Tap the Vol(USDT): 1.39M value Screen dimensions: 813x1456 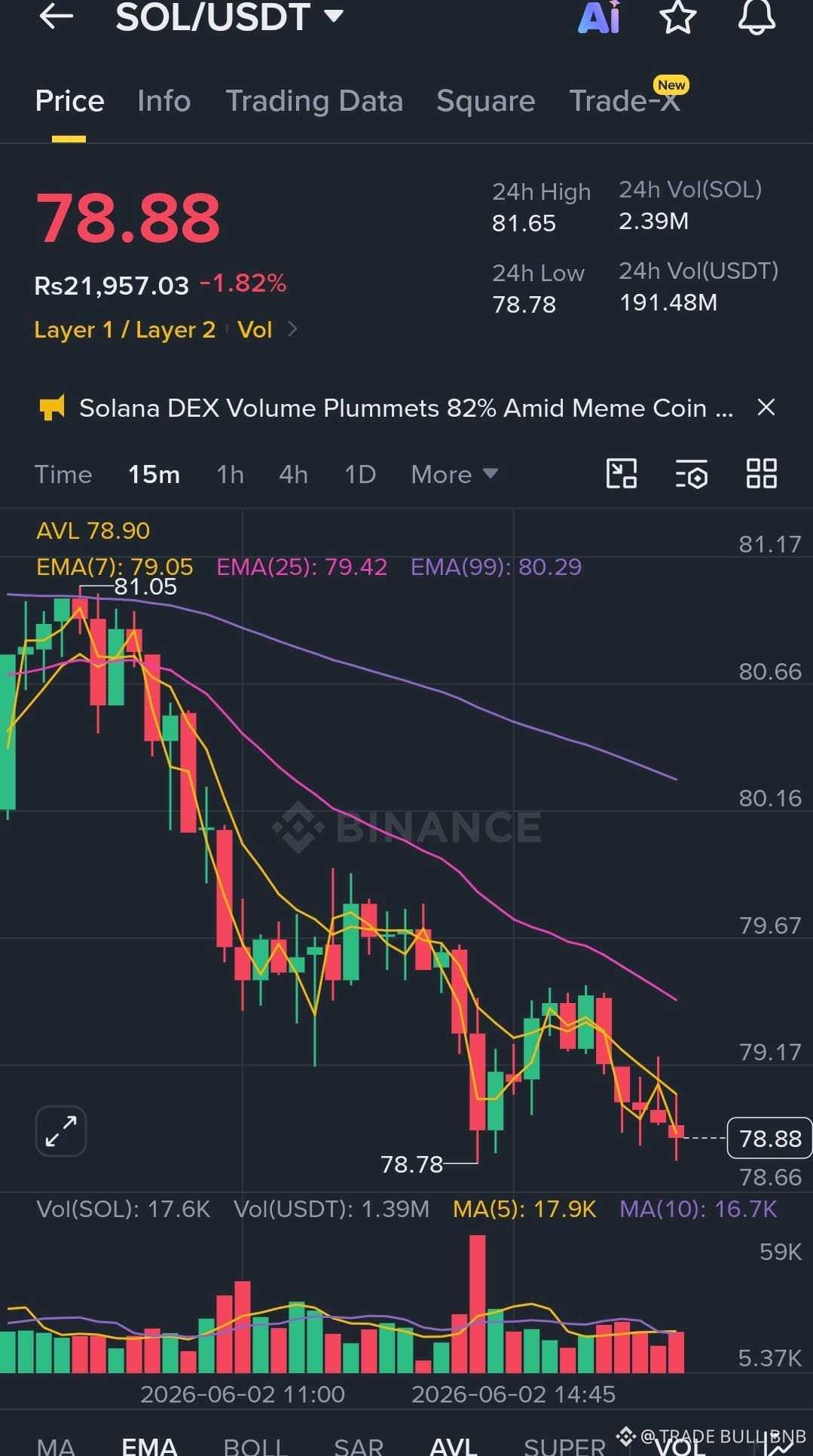(332, 1209)
